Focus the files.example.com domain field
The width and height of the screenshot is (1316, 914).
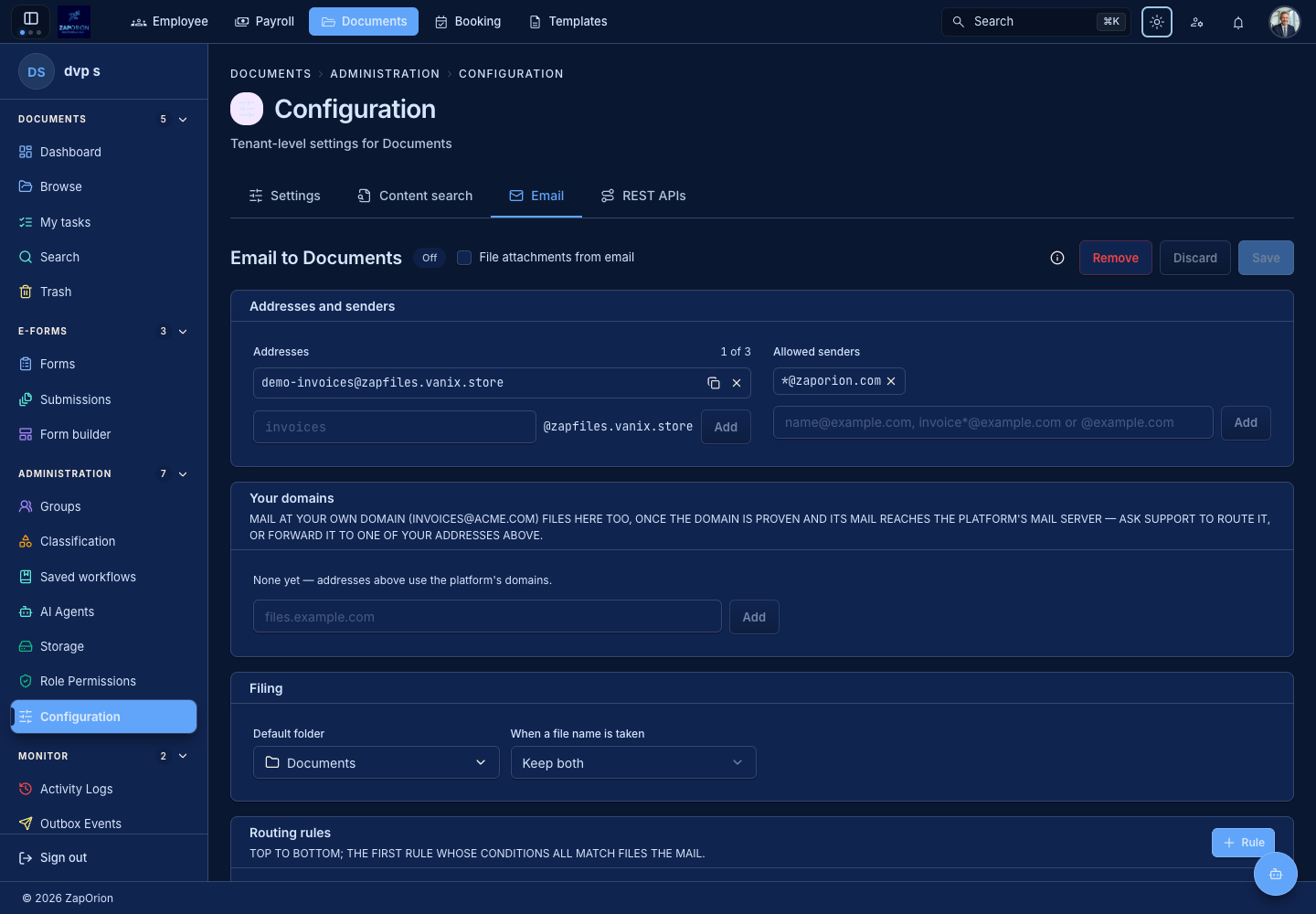487,617
